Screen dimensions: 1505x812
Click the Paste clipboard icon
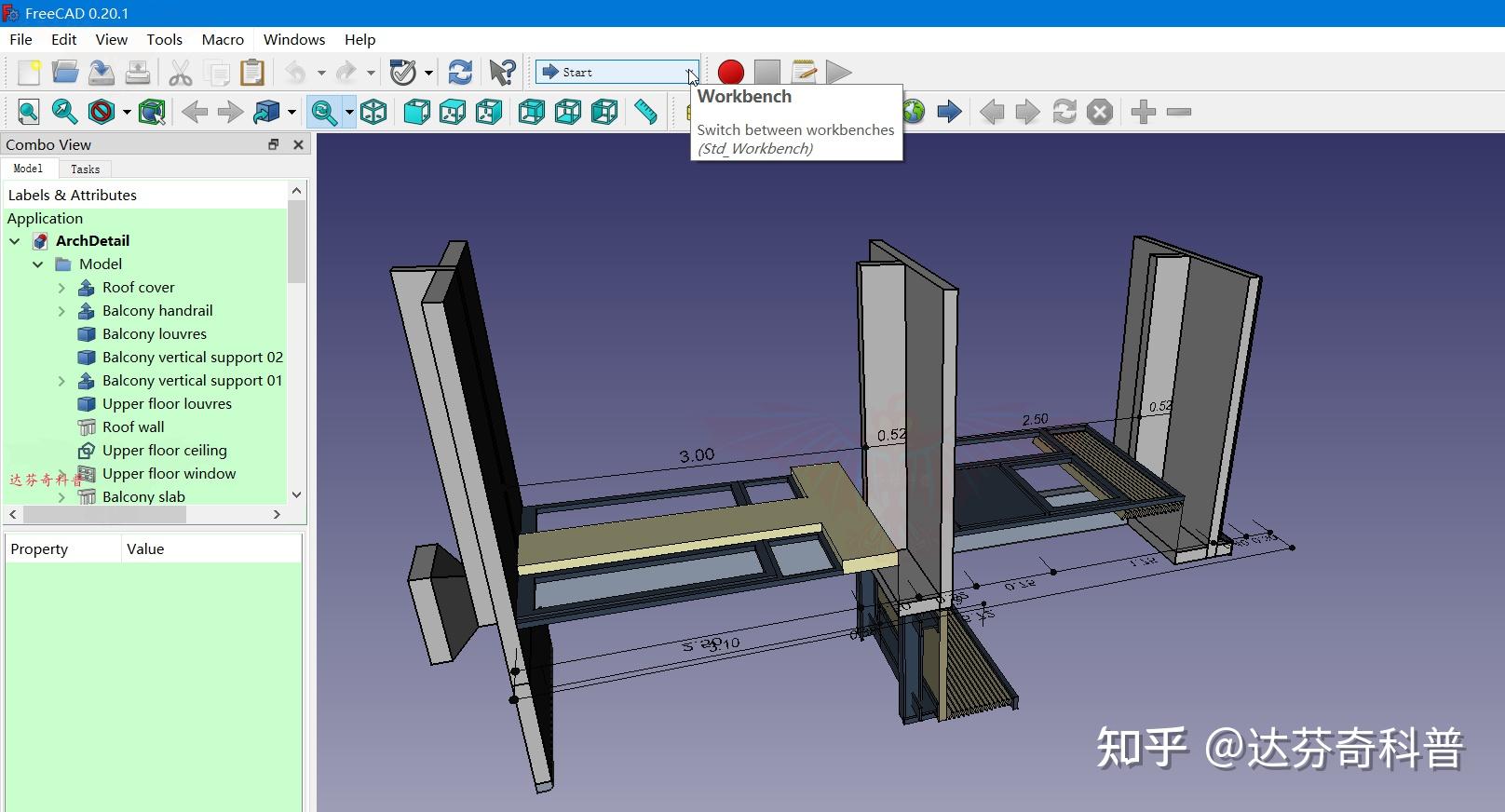[x=252, y=72]
